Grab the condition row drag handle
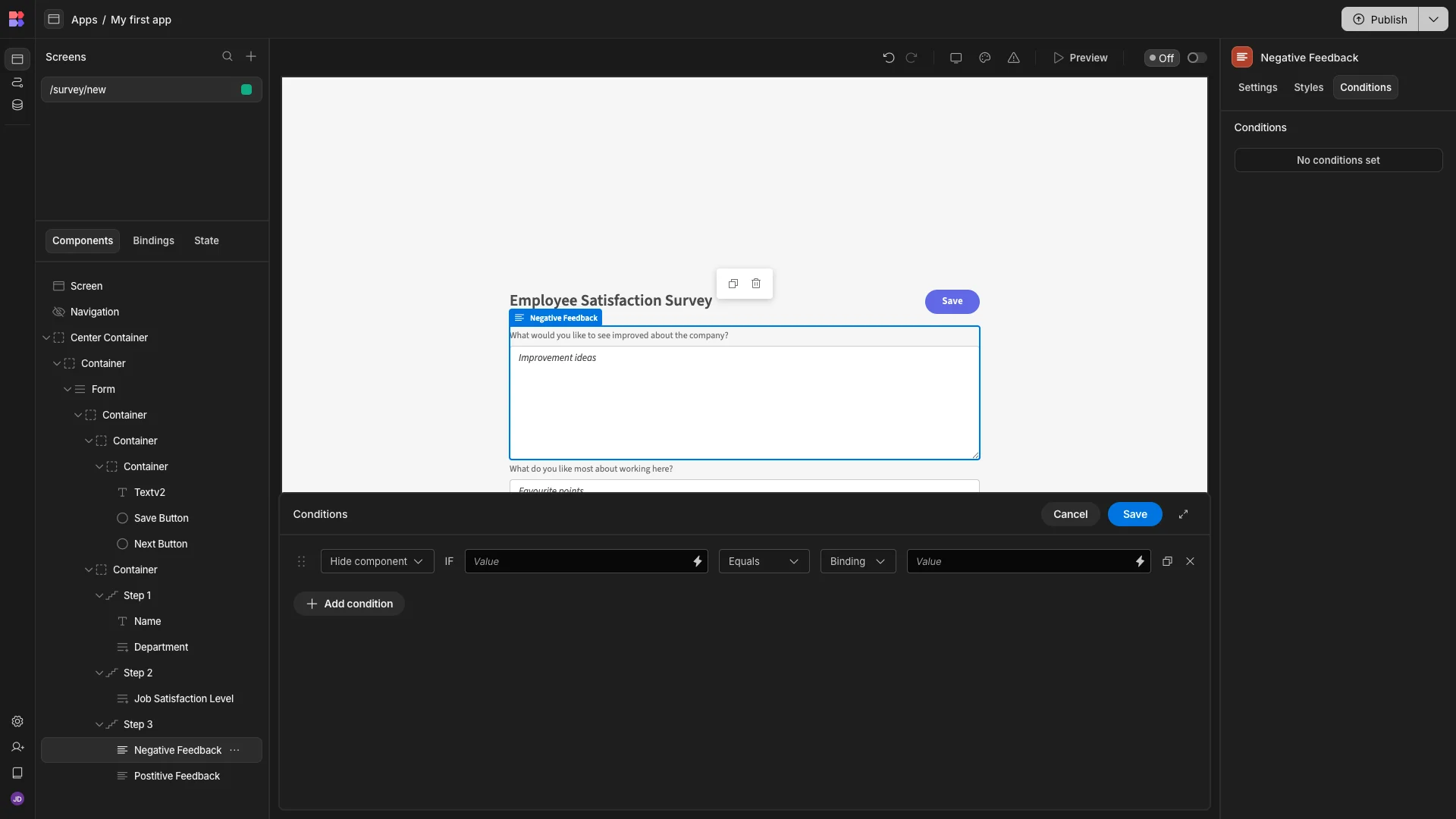 click(301, 561)
